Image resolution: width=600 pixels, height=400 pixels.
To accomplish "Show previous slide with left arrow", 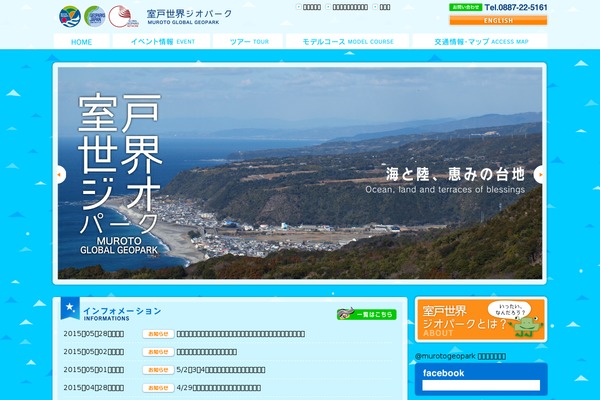I will [x=60, y=175].
